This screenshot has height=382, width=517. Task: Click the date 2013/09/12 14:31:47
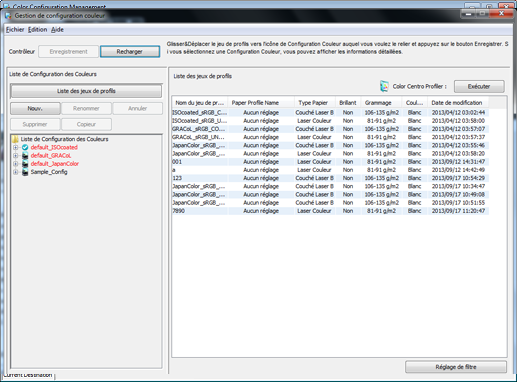458,162
